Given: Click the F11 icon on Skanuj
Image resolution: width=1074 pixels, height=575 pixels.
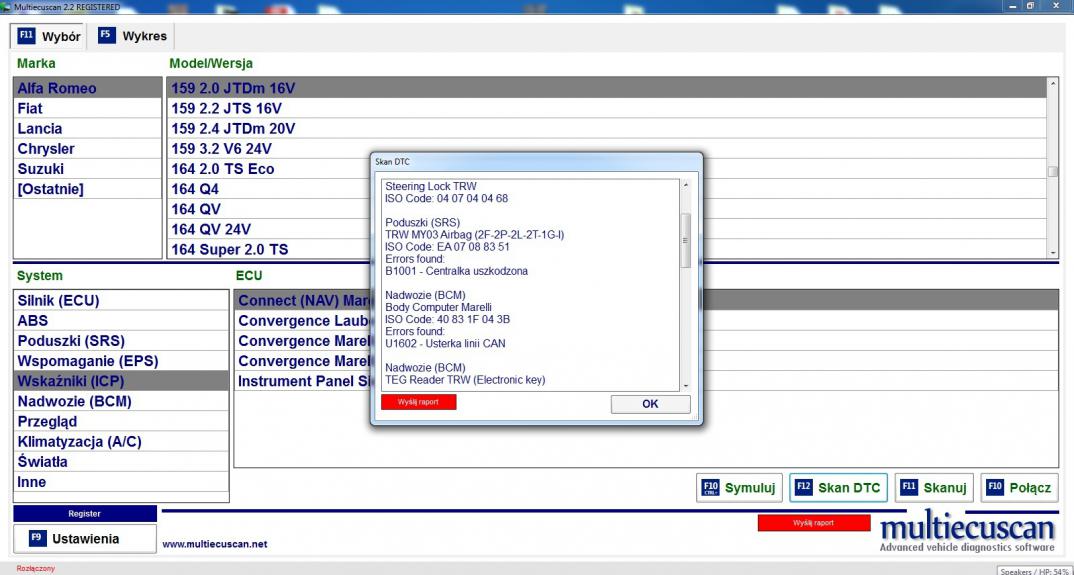Looking at the screenshot, I should click(x=909, y=487).
